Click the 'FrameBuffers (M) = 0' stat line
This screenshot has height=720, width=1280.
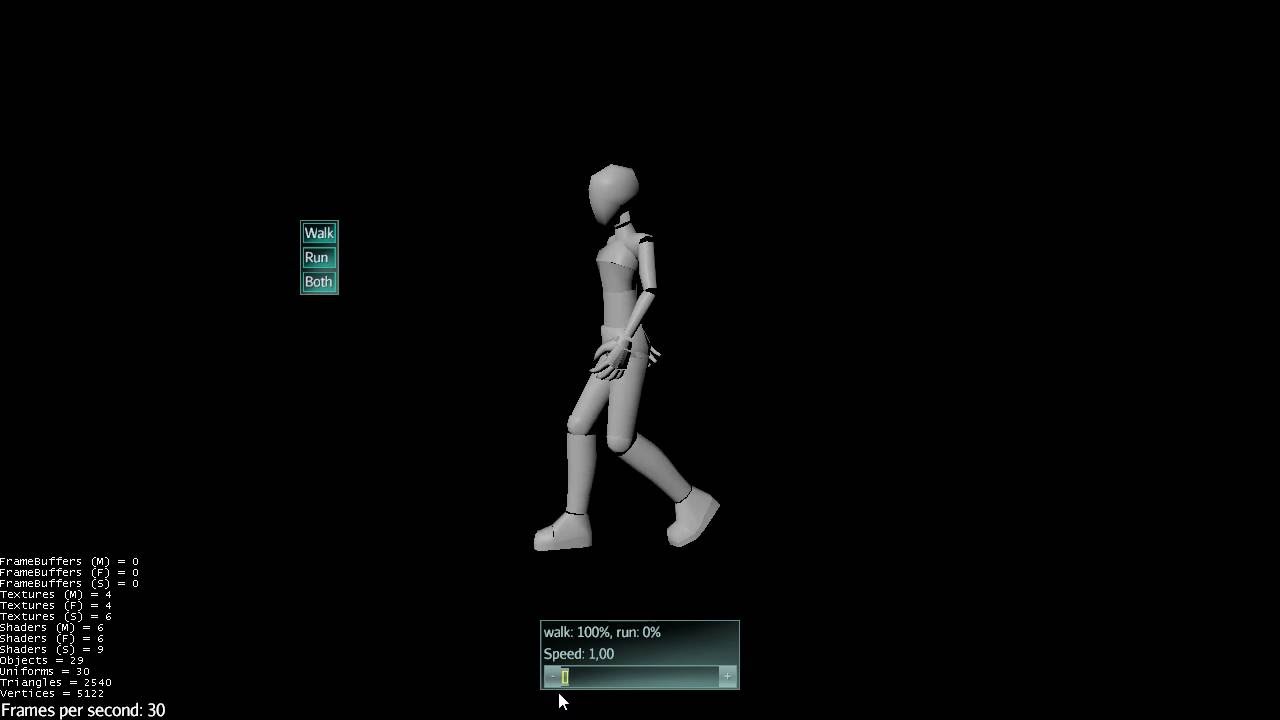tap(69, 561)
